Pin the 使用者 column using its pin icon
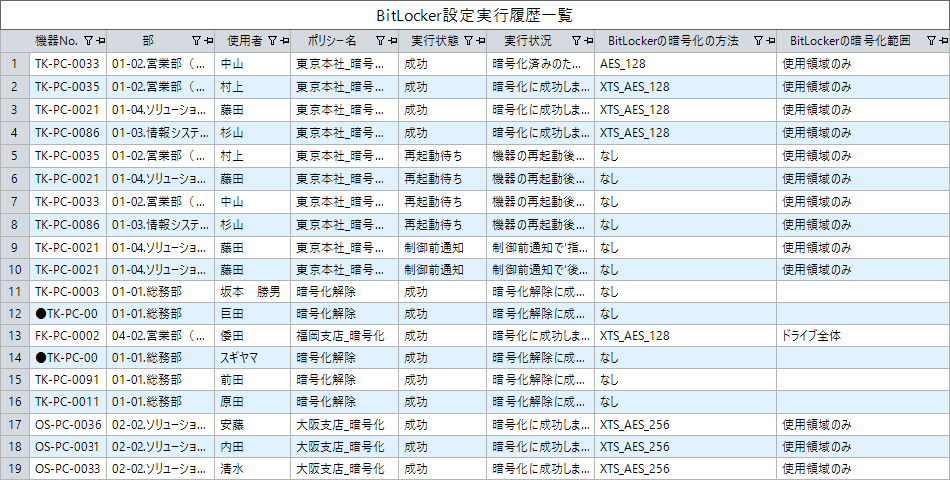The height and width of the screenshot is (480, 950). [284, 41]
